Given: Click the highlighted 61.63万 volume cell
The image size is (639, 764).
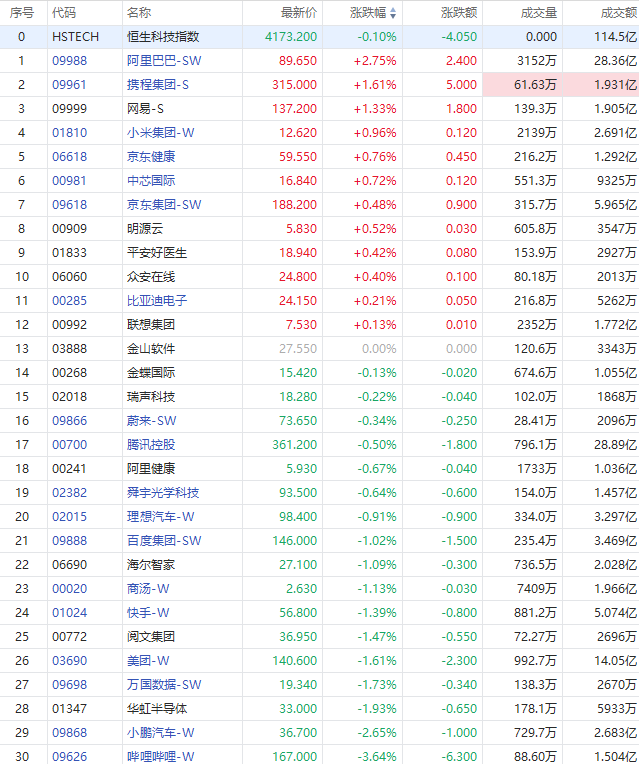Looking at the screenshot, I should coord(523,84).
